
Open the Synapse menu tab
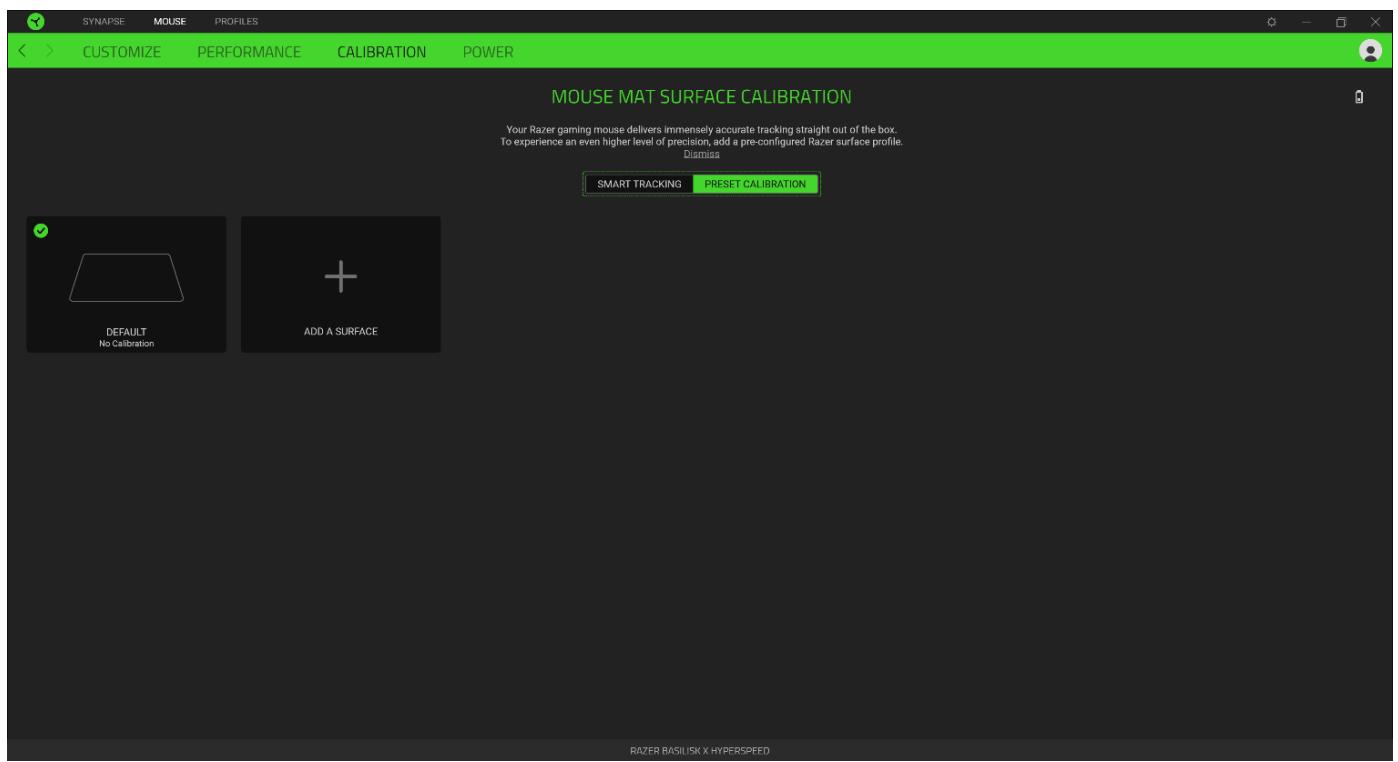tap(103, 22)
